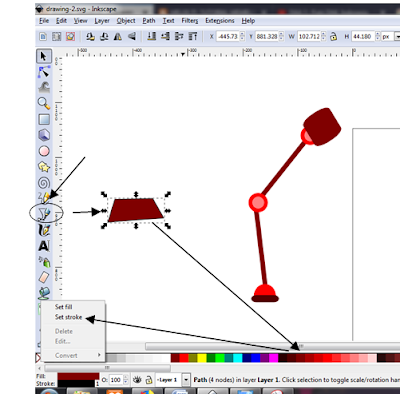The image size is (400, 394).
Task: Open the Text menu
Action: [168, 21]
